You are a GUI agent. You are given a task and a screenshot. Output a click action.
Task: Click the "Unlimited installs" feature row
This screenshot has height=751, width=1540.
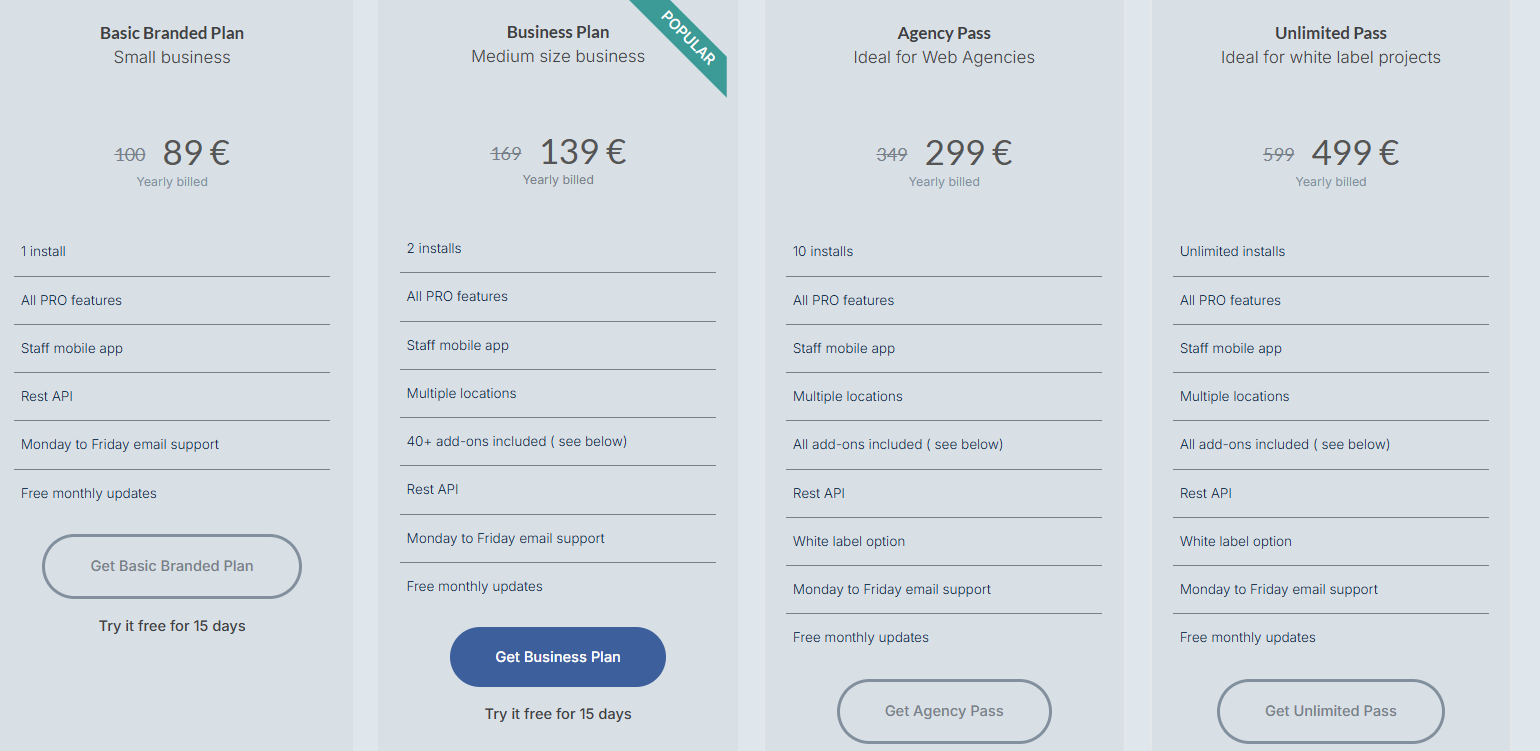(1232, 251)
